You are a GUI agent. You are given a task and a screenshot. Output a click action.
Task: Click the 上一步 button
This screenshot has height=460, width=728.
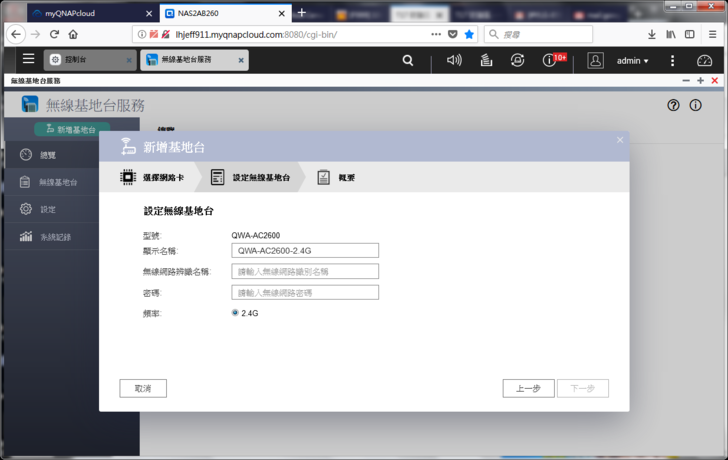tap(528, 389)
